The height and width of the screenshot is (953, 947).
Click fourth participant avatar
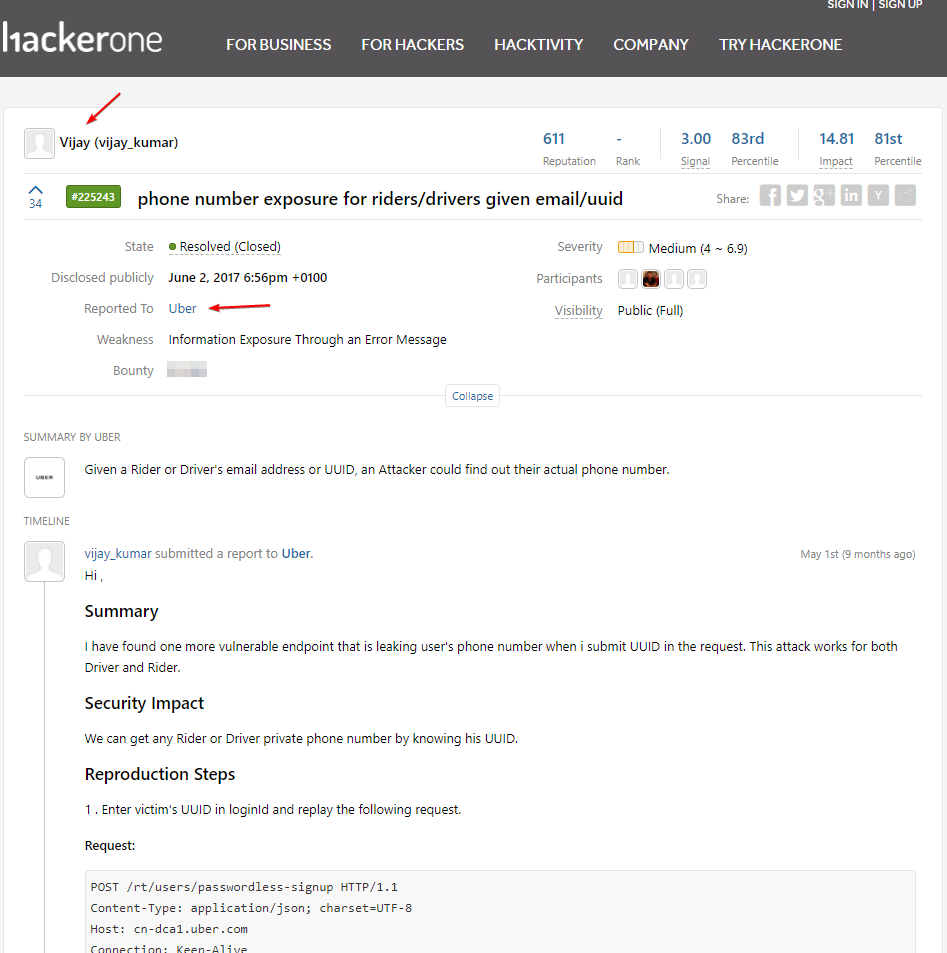pyautogui.click(x=697, y=279)
